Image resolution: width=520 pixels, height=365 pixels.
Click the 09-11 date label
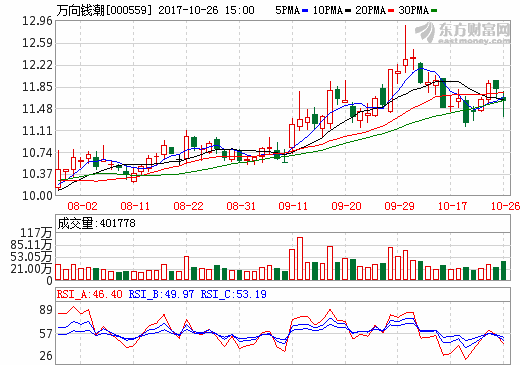293,206
